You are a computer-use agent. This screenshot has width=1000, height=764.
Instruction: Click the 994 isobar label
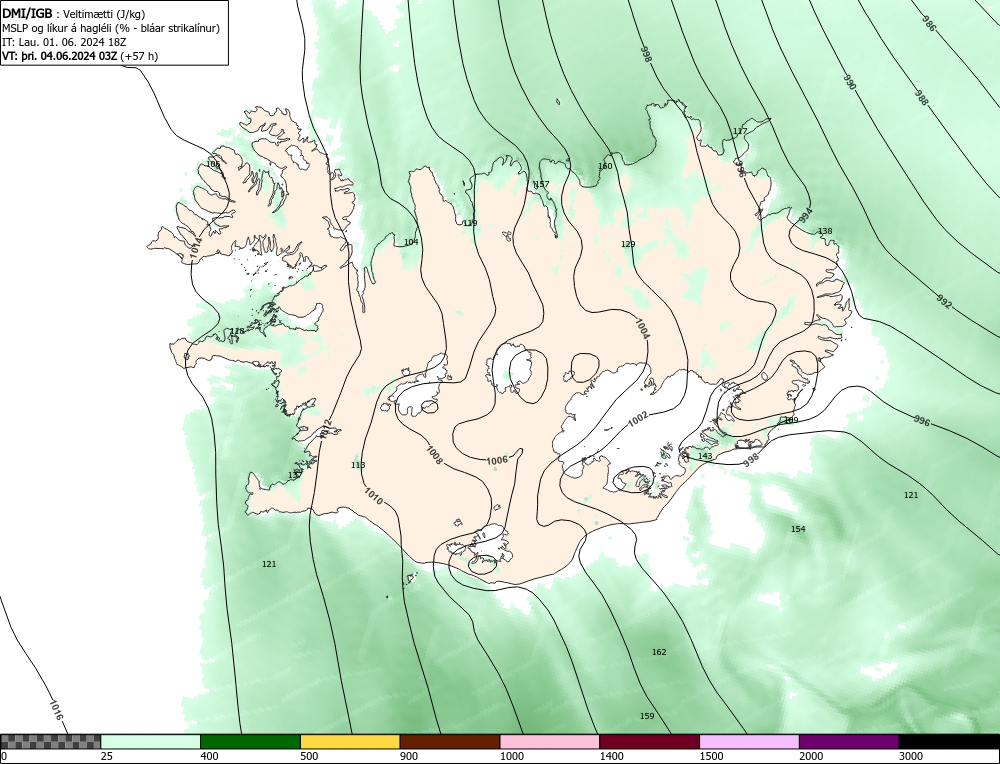[806, 215]
